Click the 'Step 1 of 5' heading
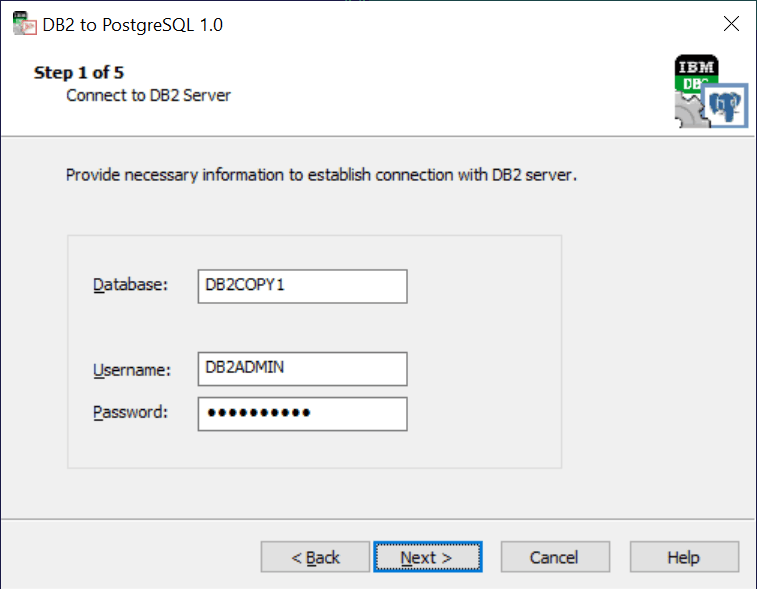The width and height of the screenshot is (757, 589). coord(79,73)
